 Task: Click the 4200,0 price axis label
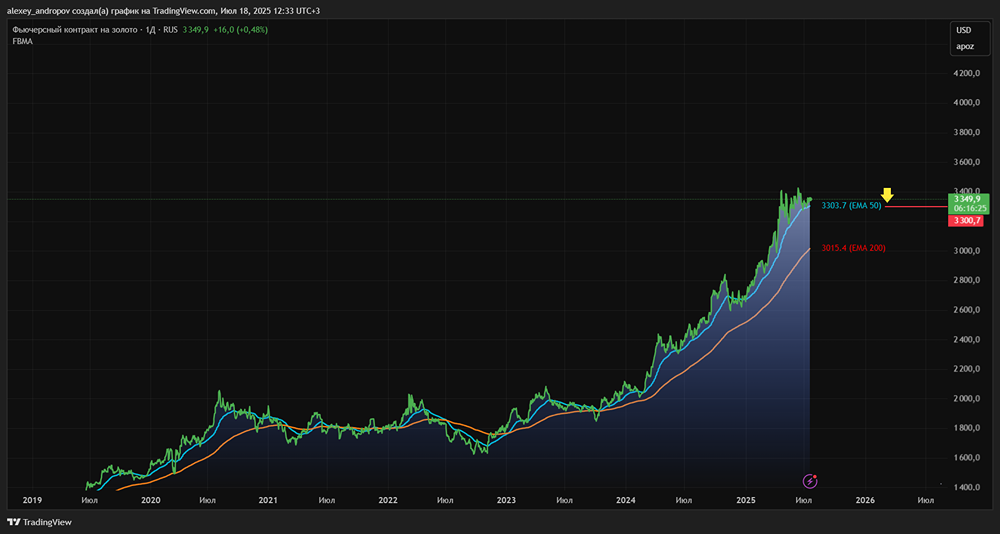coord(967,73)
